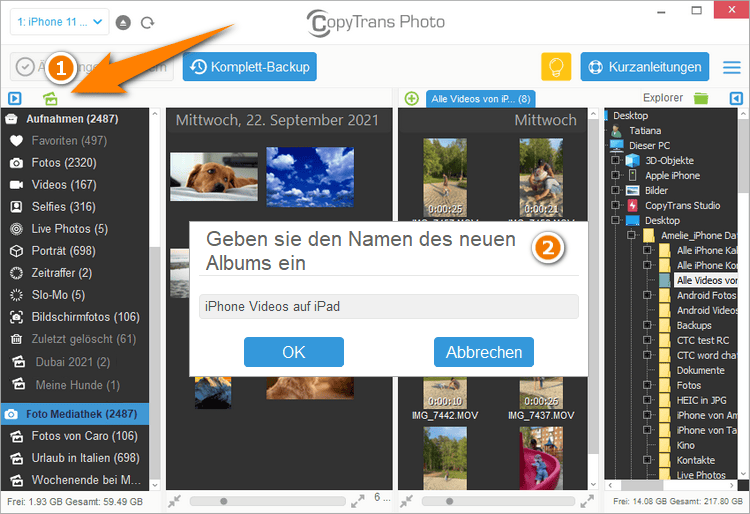Select Foto Mediathek (2487)
Image resolution: width=750 pixels, height=514 pixels.
[x=75, y=414]
